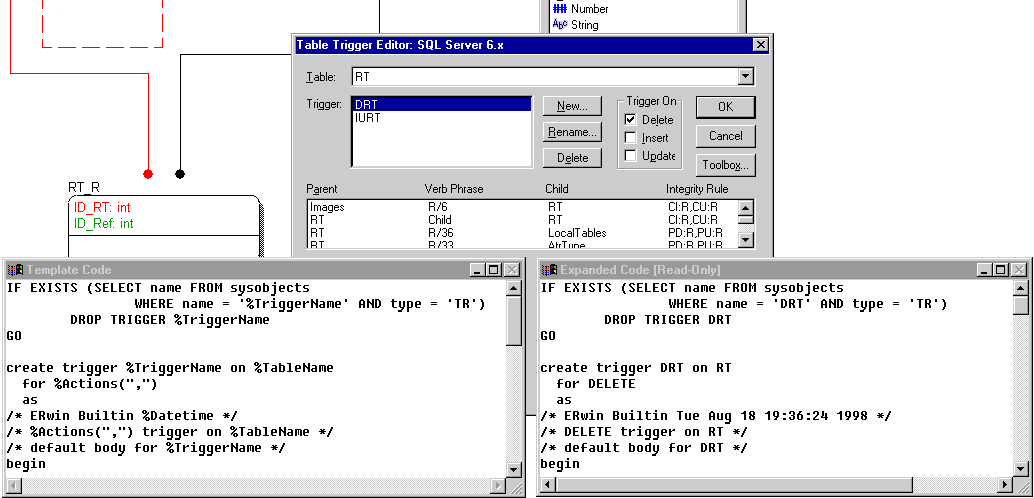Click the 'for DELETE' line in Expanded Code

tap(596, 384)
